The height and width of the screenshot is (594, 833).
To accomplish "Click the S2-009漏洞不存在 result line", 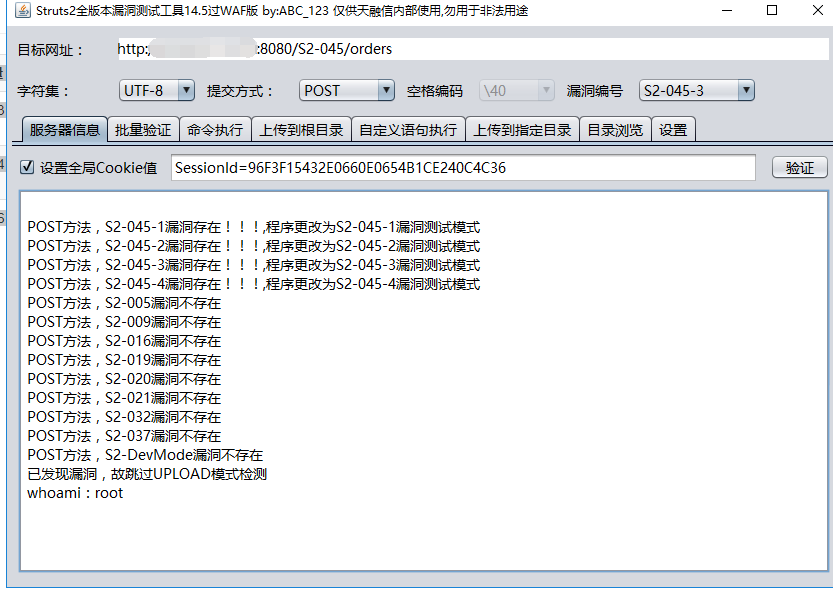I will coord(124,322).
